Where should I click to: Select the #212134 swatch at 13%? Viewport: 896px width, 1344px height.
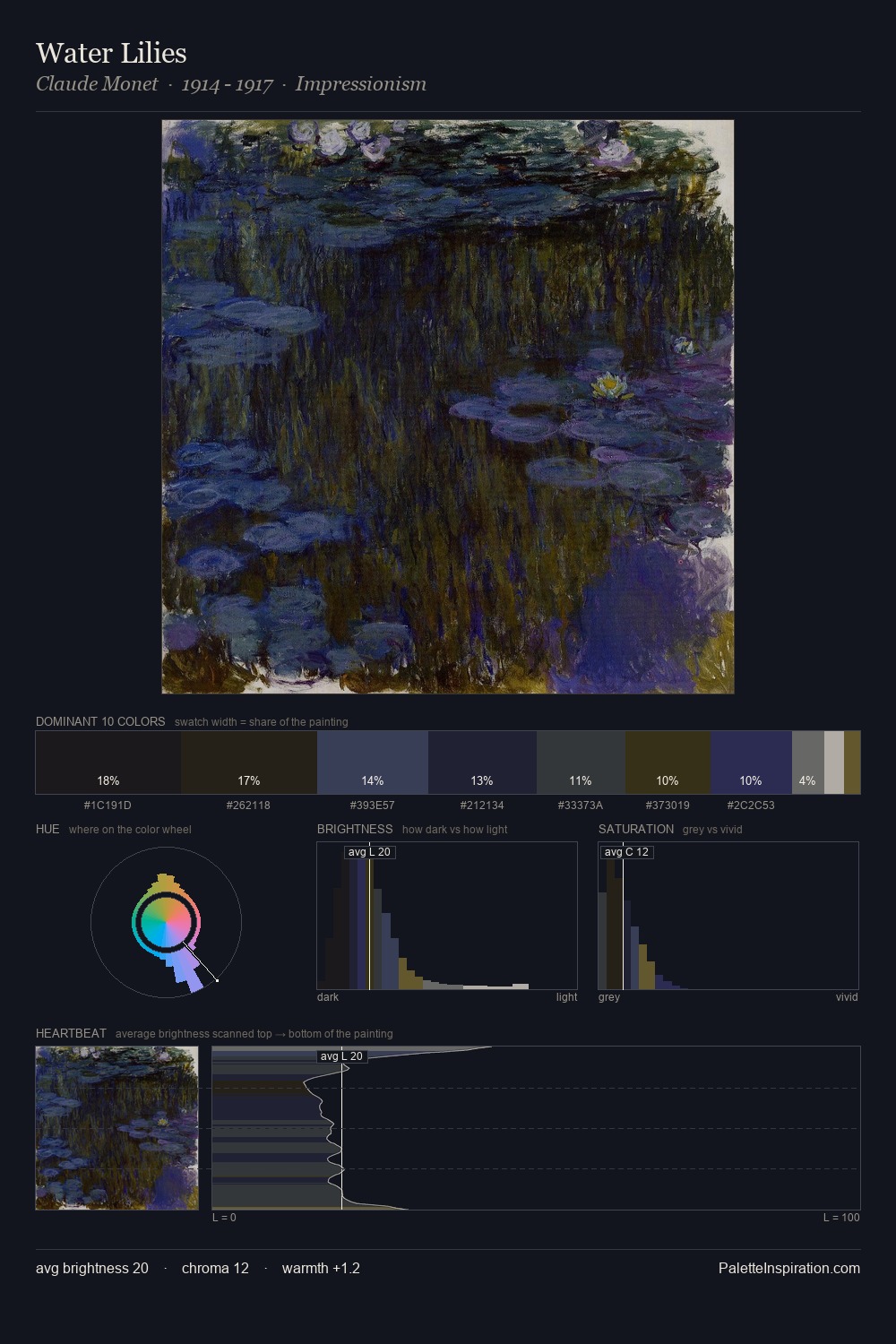482,762
